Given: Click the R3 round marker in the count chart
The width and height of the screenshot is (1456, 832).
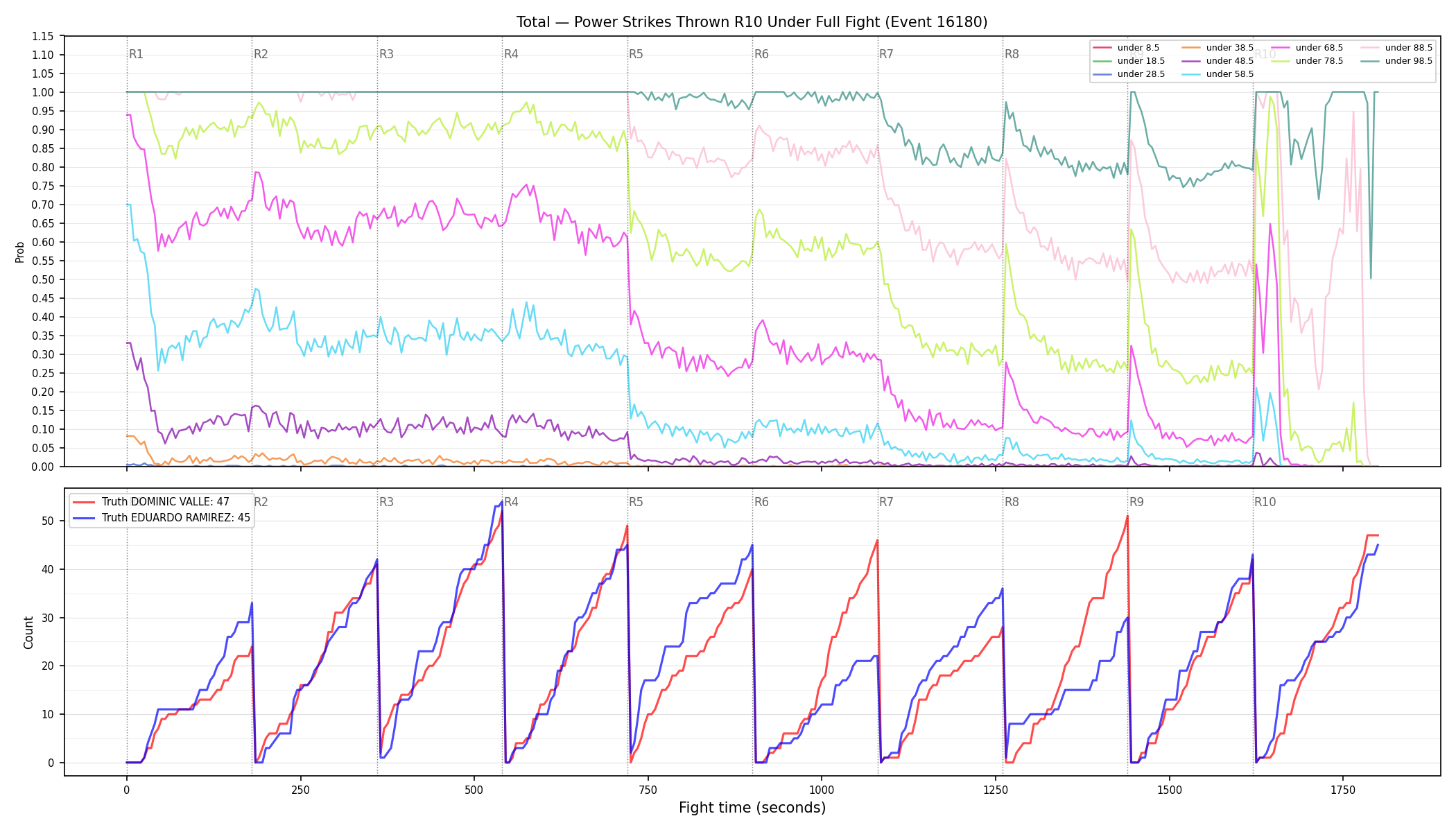Looking at the screenshot, I should tap(386, 502).
